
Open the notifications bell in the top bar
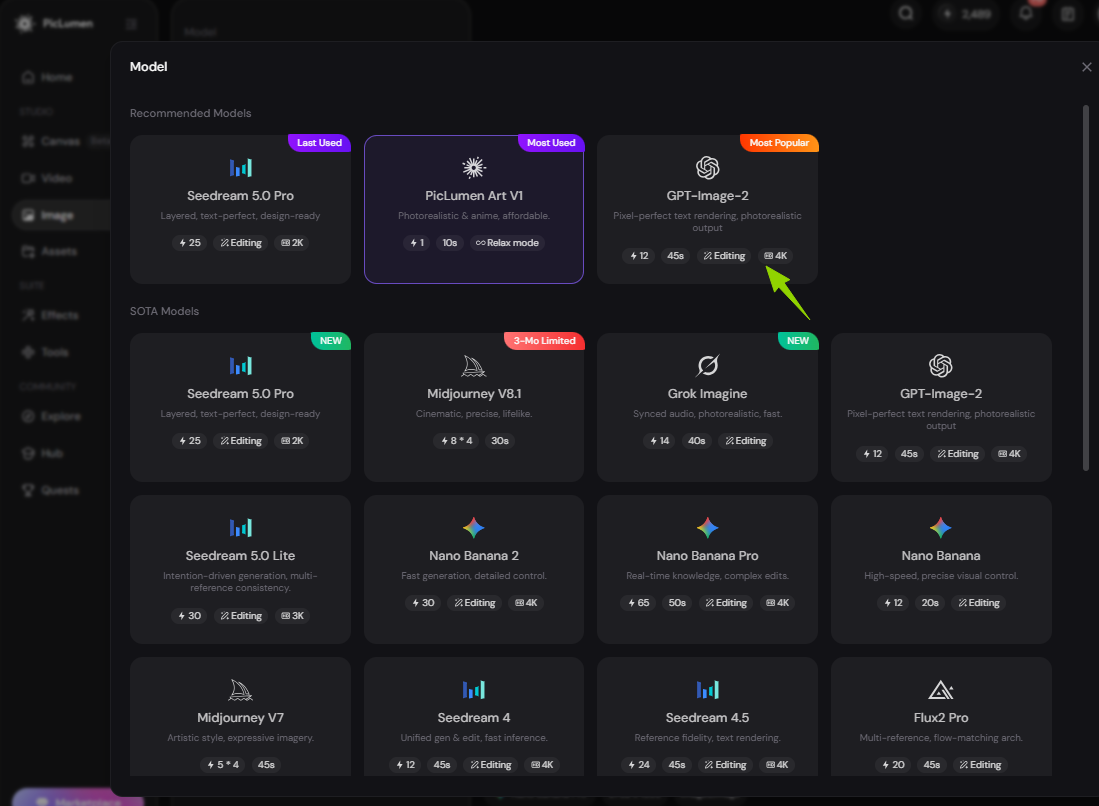tap(1026, 13)
